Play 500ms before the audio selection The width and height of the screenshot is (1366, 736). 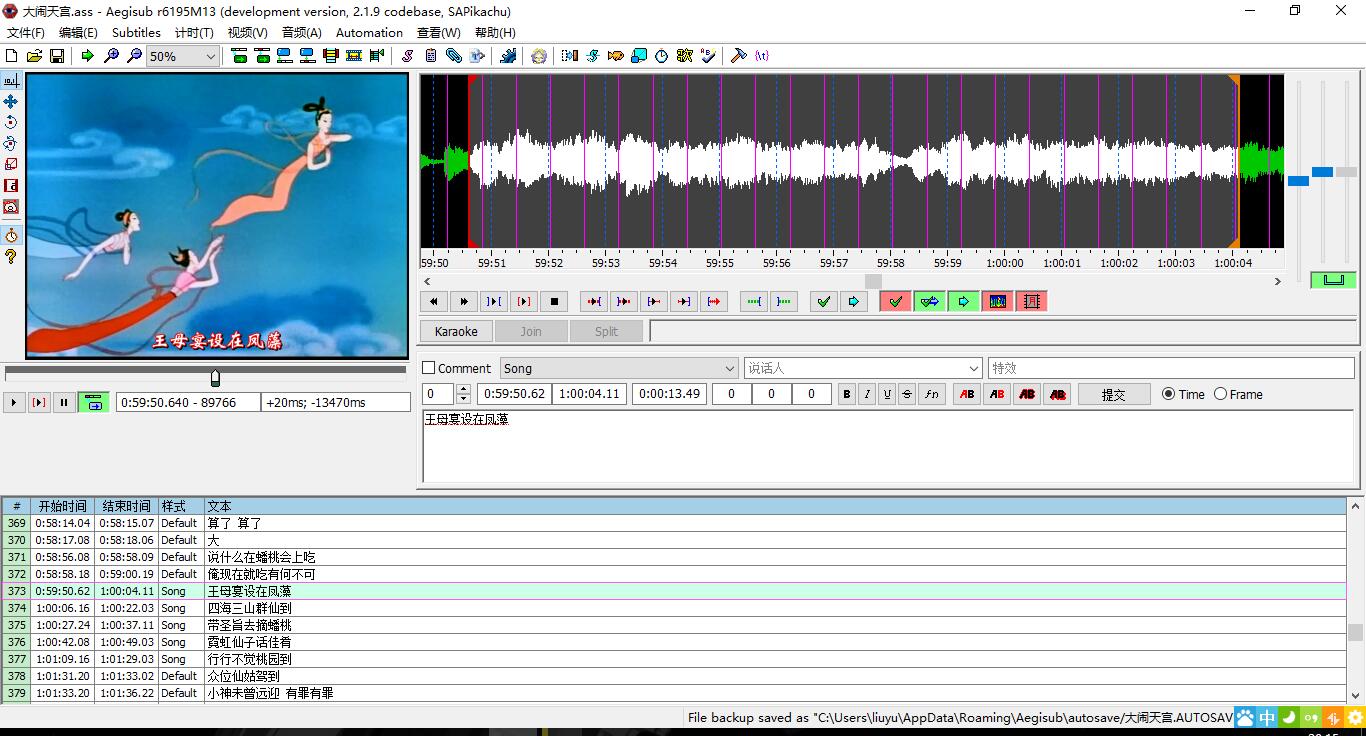[594, 301]
